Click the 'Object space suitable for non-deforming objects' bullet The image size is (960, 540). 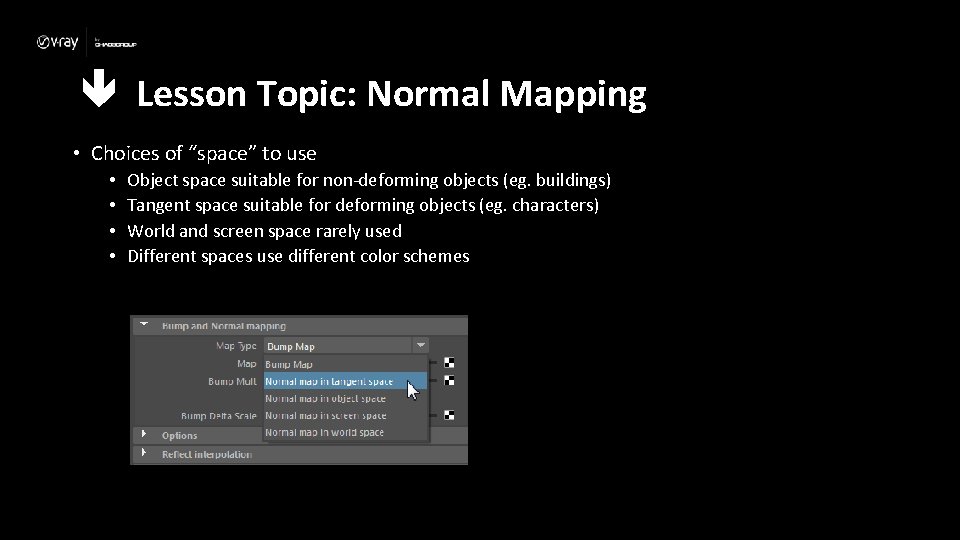pyautogui.click(x=369, y=180)
